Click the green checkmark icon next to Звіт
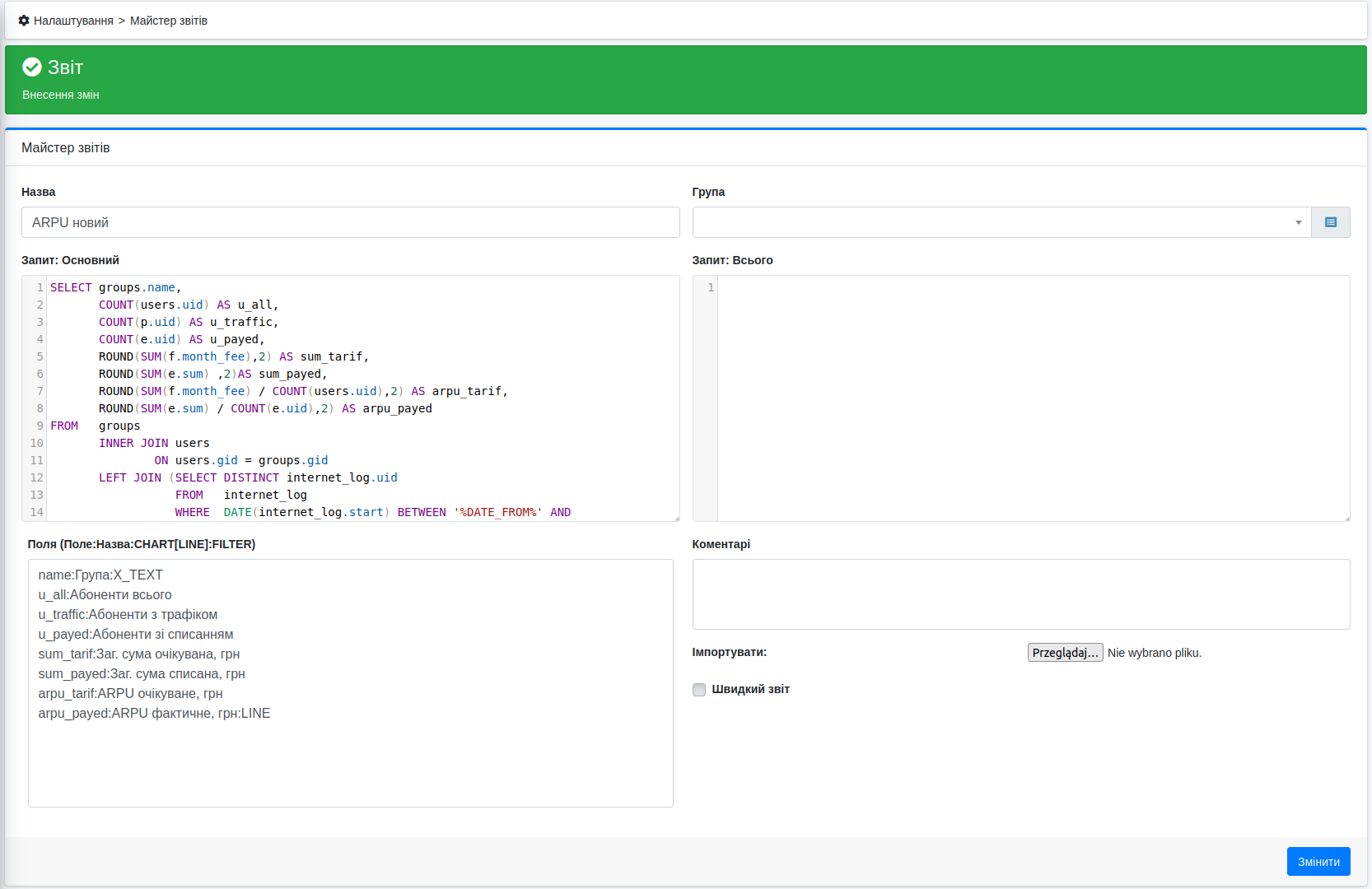The width and height of the screenshot is (1372, 889). point(32,67)
